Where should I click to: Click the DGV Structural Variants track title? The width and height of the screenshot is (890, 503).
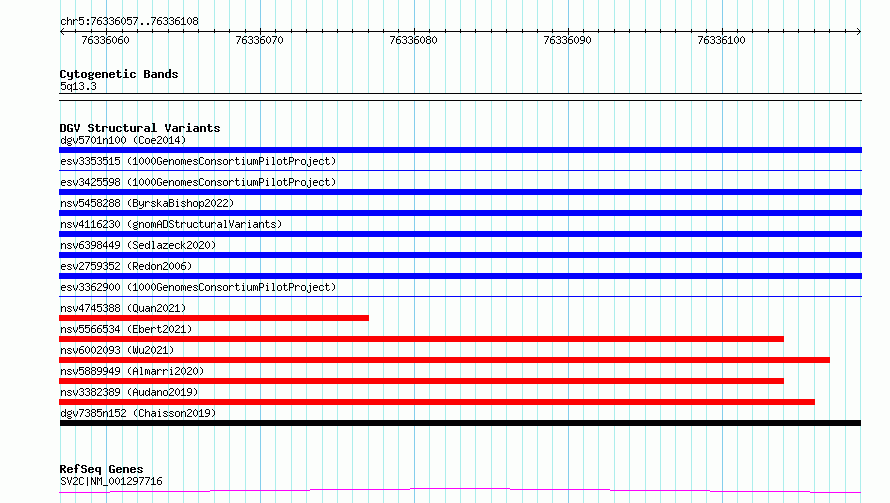click(140, 128)
